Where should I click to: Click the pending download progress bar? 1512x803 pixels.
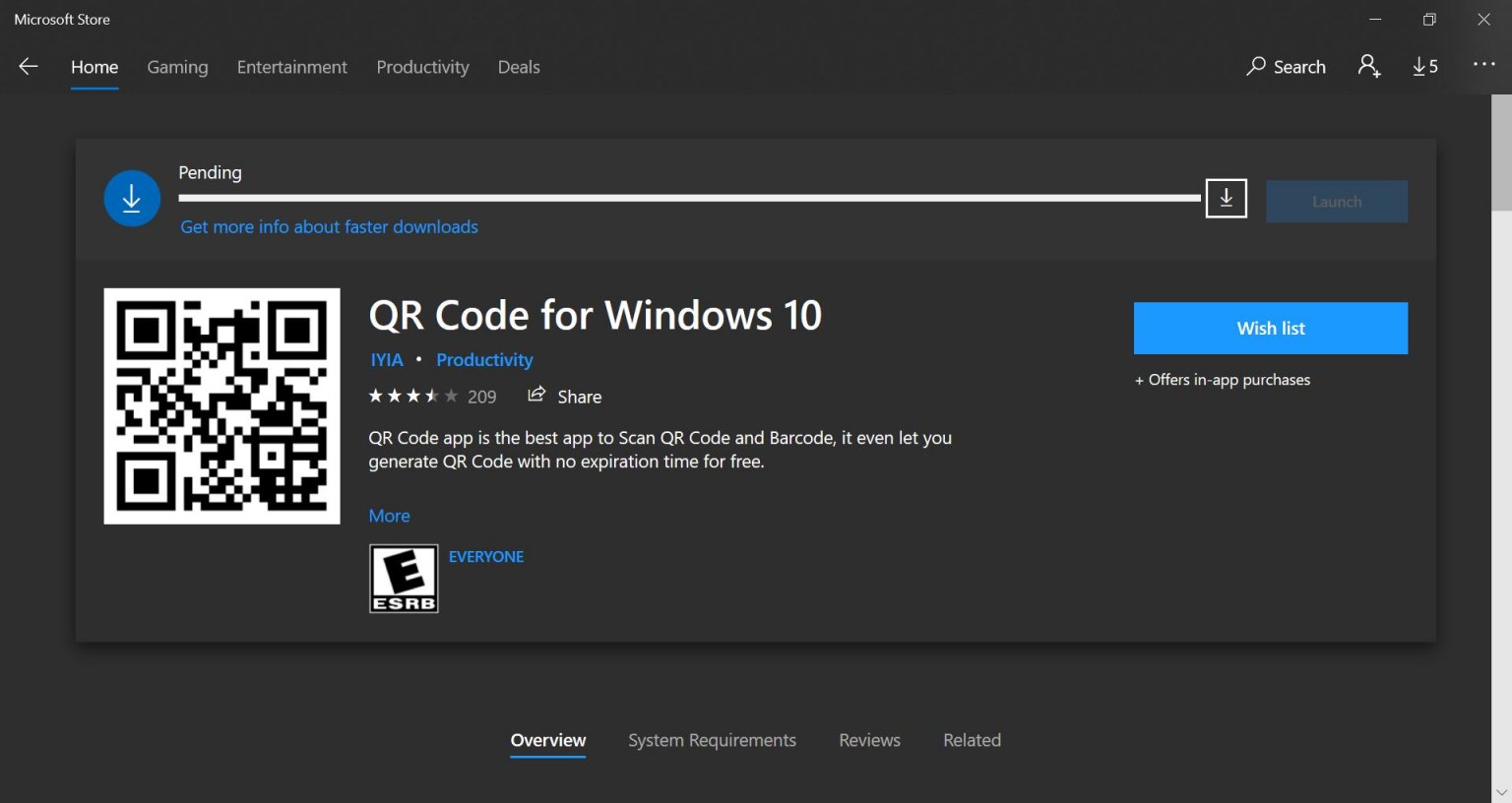(x=689, y=199)
